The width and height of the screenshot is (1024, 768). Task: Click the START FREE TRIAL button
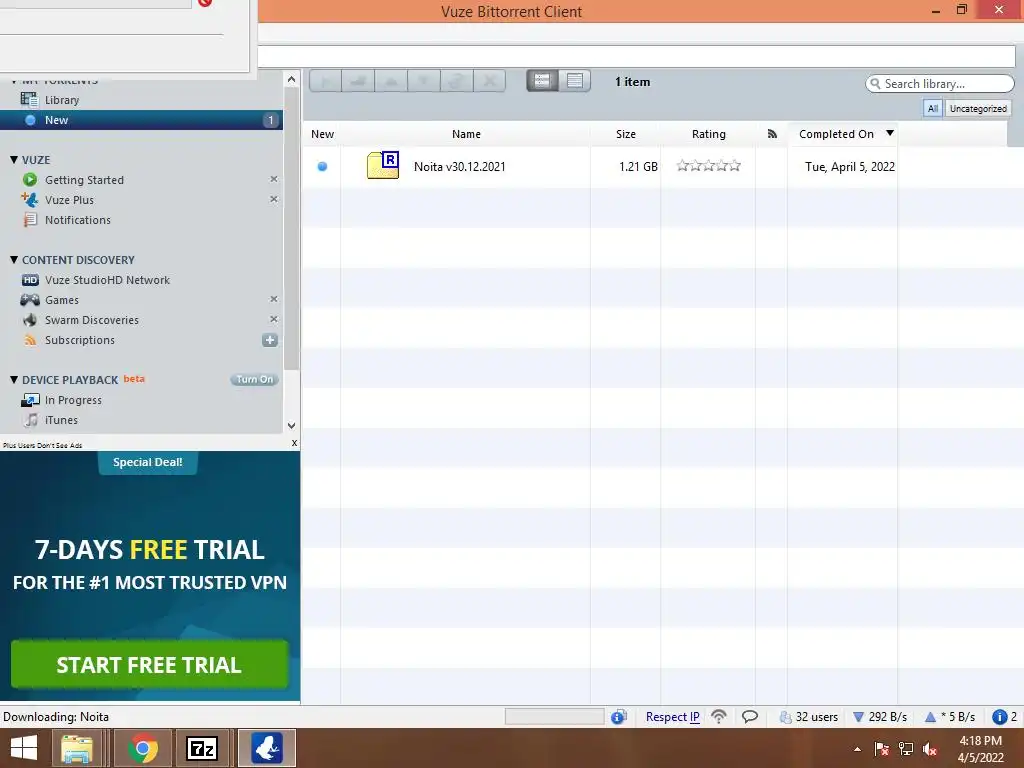coord(150,665)
